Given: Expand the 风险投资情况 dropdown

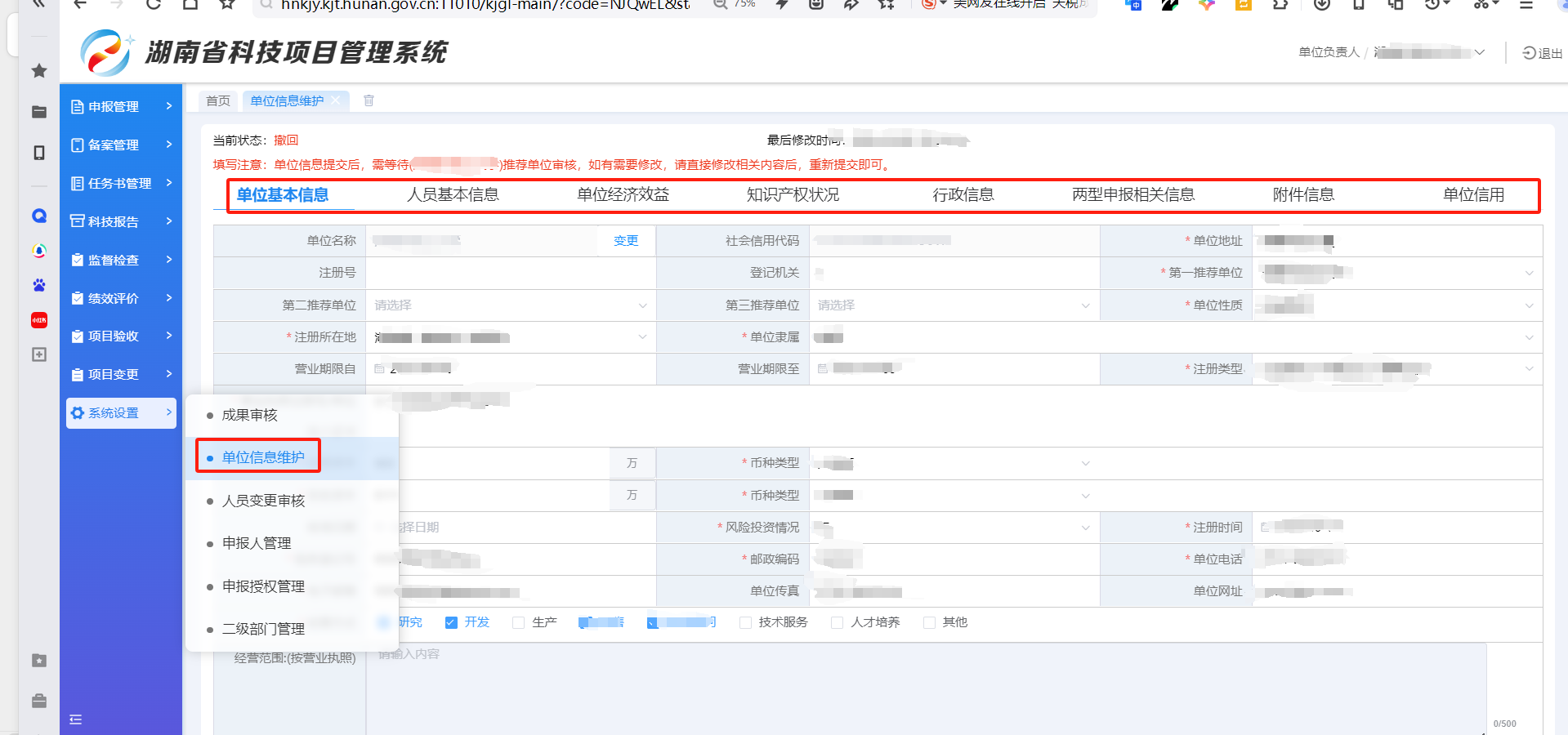Looking at the screenshot, I should tap(953, 528).
